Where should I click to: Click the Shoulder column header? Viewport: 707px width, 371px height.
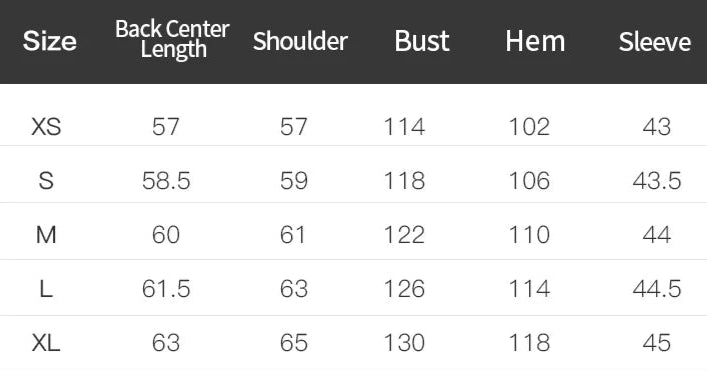(x=300, y=41)
